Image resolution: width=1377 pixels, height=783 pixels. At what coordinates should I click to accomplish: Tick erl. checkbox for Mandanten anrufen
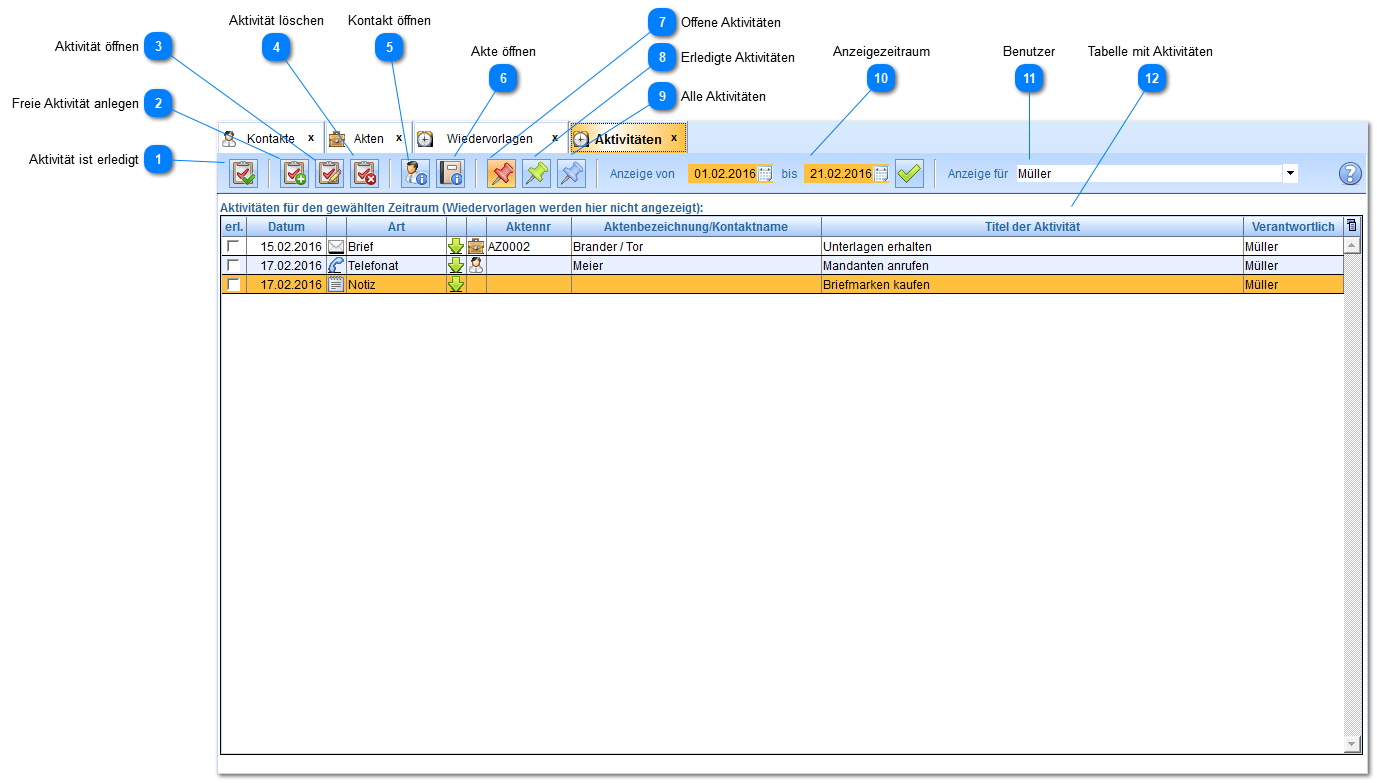[x=233, y=265]
